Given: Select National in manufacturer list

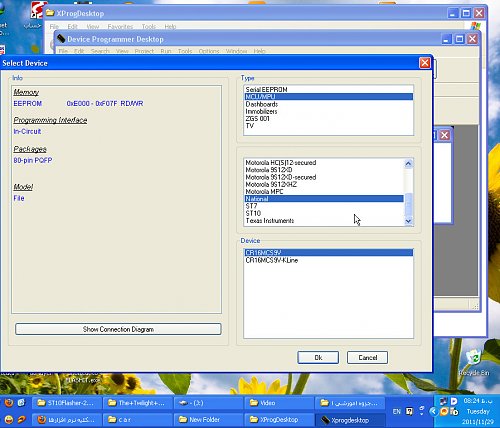Looking at the screenshot, I should pyautogui.click(x=324, y=199).
